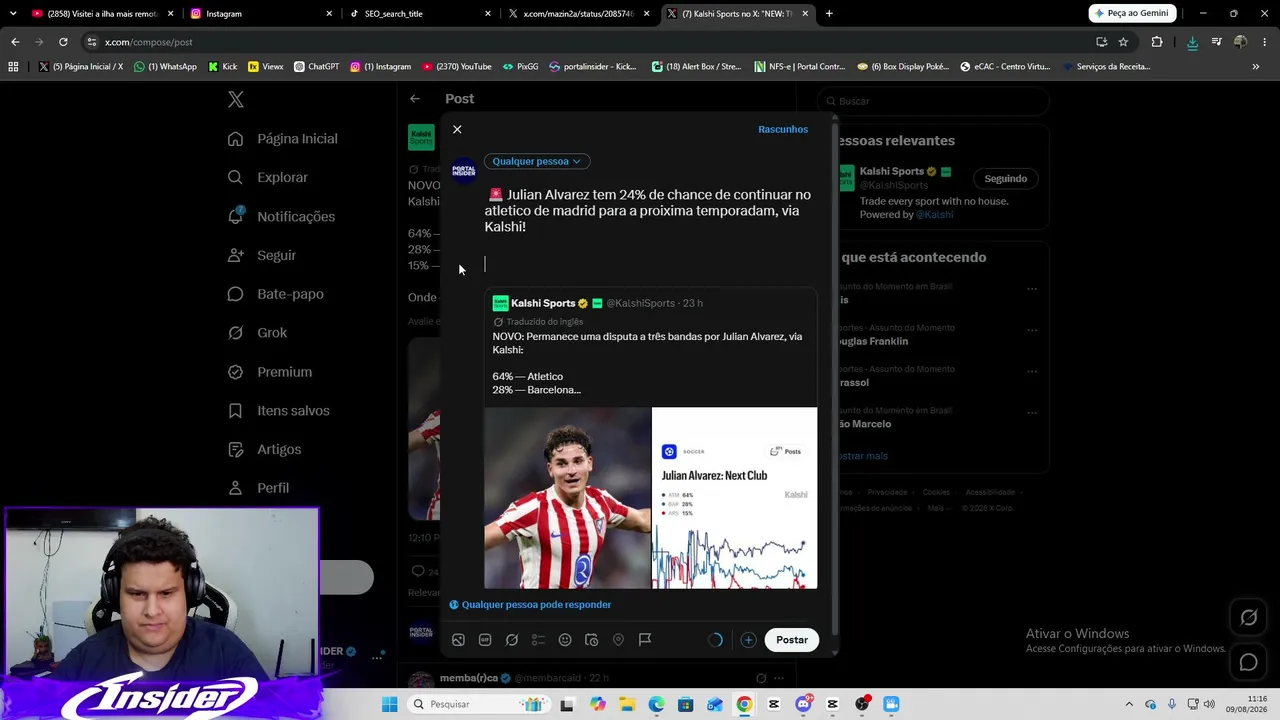Screen dimensions: 1280x720
Task: Change who can reply: Qualquer pessoa pode responder
Action: (530, 605)
